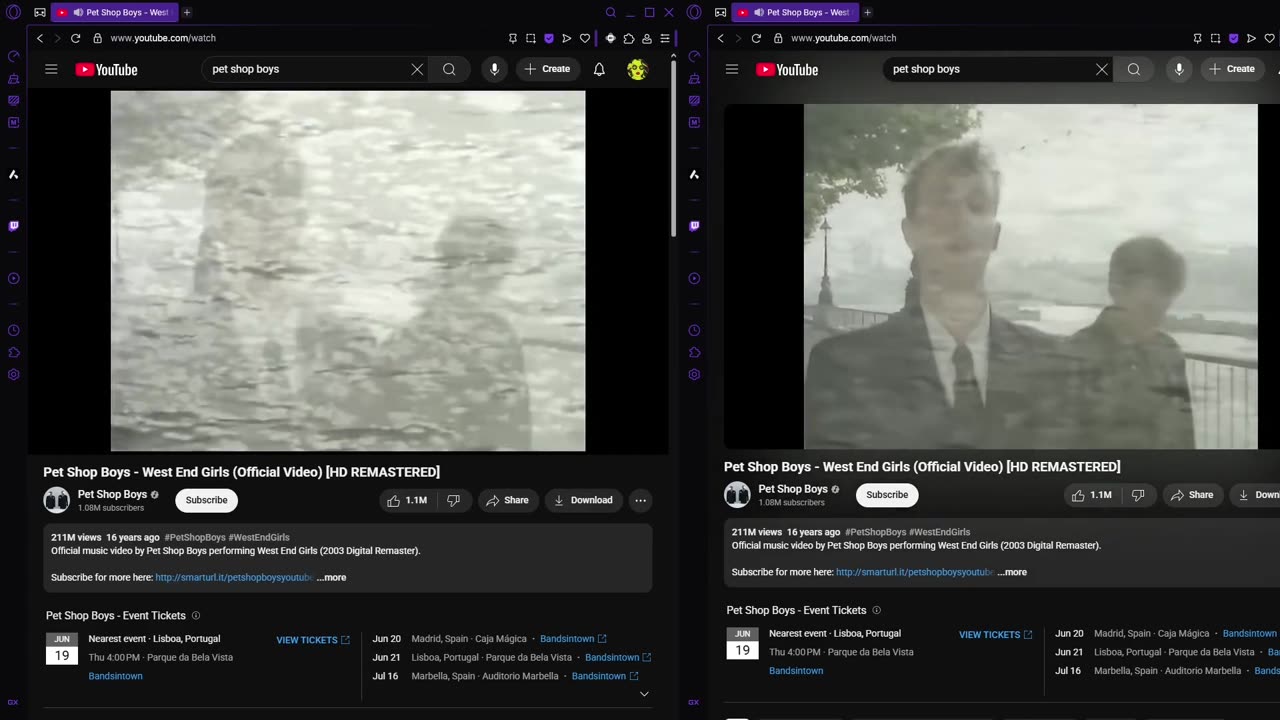Share the video in left window
1280x720 pixels.
pos(507,500)
